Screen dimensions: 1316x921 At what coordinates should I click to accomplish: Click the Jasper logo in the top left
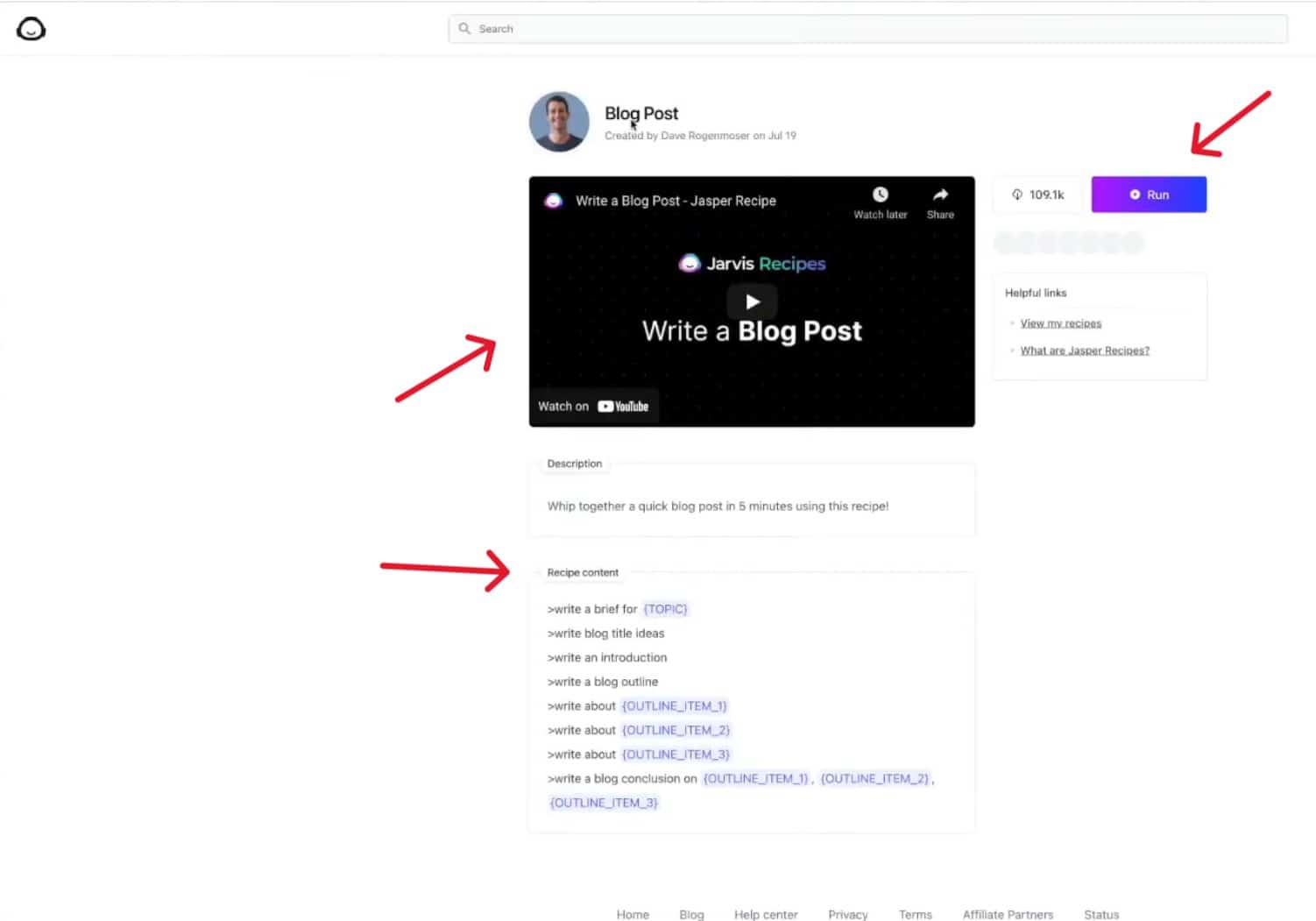pos(31,28)
